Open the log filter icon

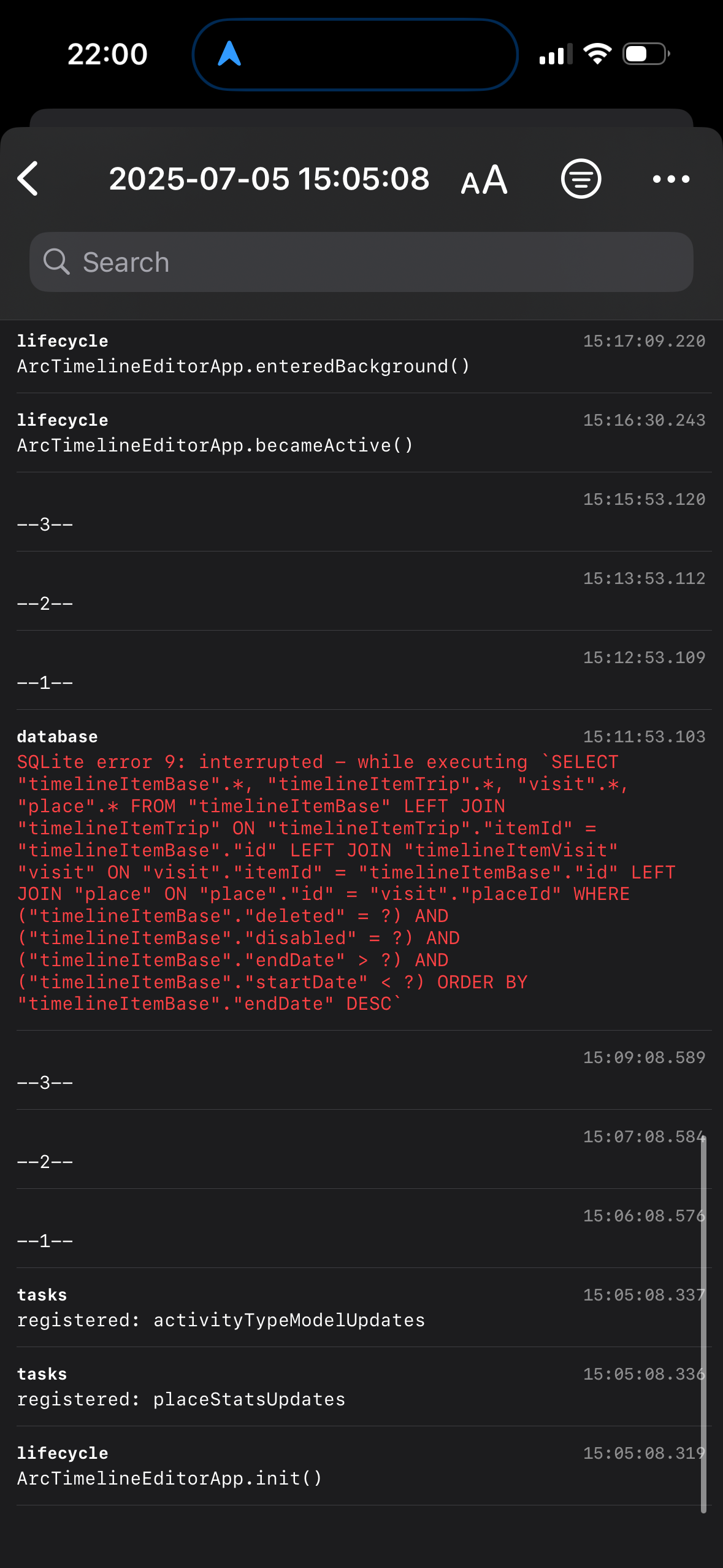[581, 179]
